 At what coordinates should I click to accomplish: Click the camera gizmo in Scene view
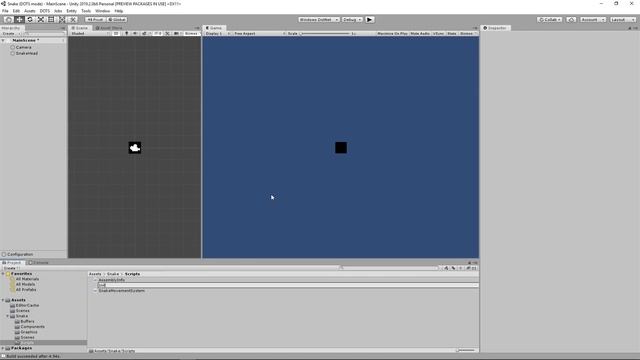point(135,148)
